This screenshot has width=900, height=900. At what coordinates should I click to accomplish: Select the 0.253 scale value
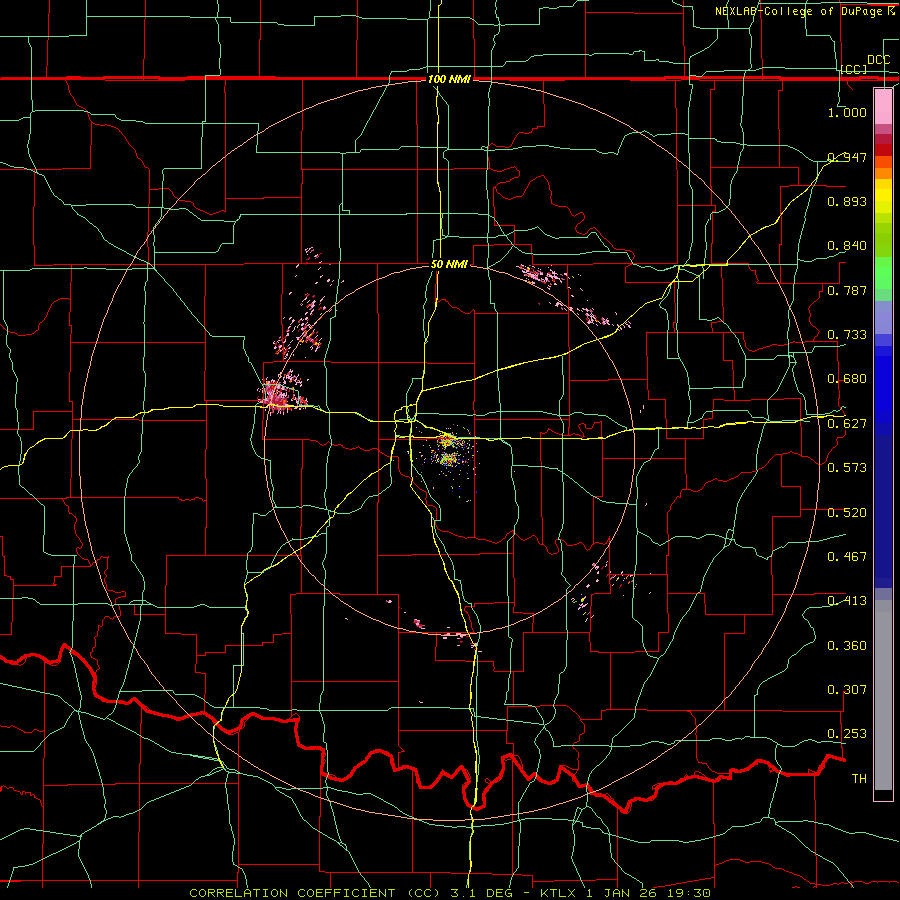847,734
